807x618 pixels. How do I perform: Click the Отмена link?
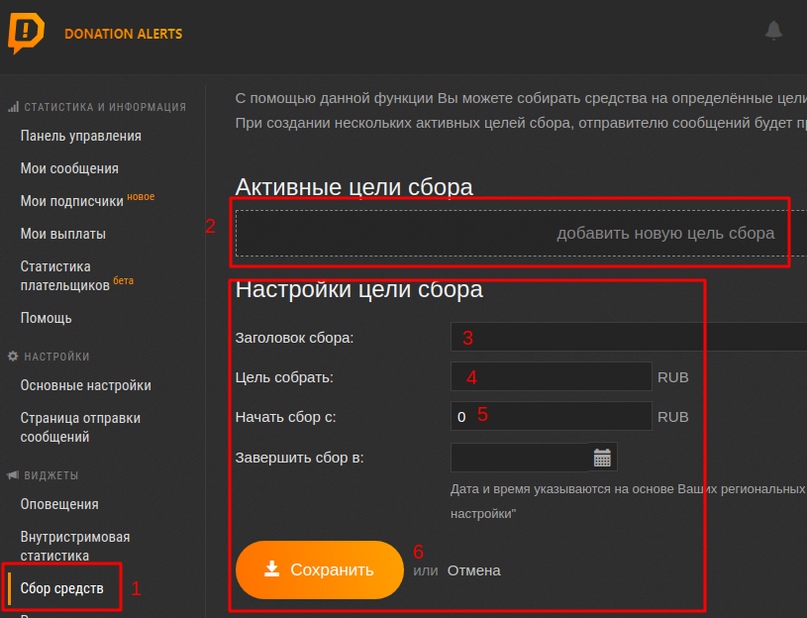click(x=473, y=571)
